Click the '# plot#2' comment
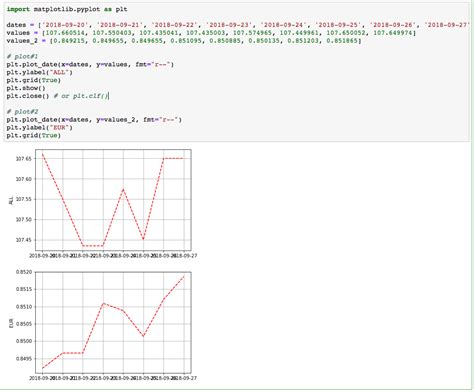The height and width of the screenshot is (392, 474). tap(22, 112)
